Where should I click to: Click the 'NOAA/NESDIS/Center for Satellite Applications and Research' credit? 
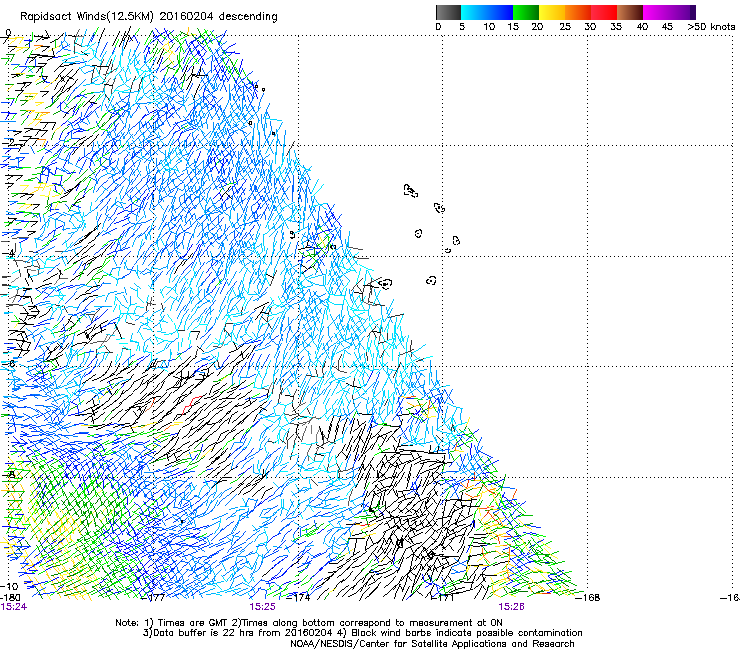[x=432, y=644]
